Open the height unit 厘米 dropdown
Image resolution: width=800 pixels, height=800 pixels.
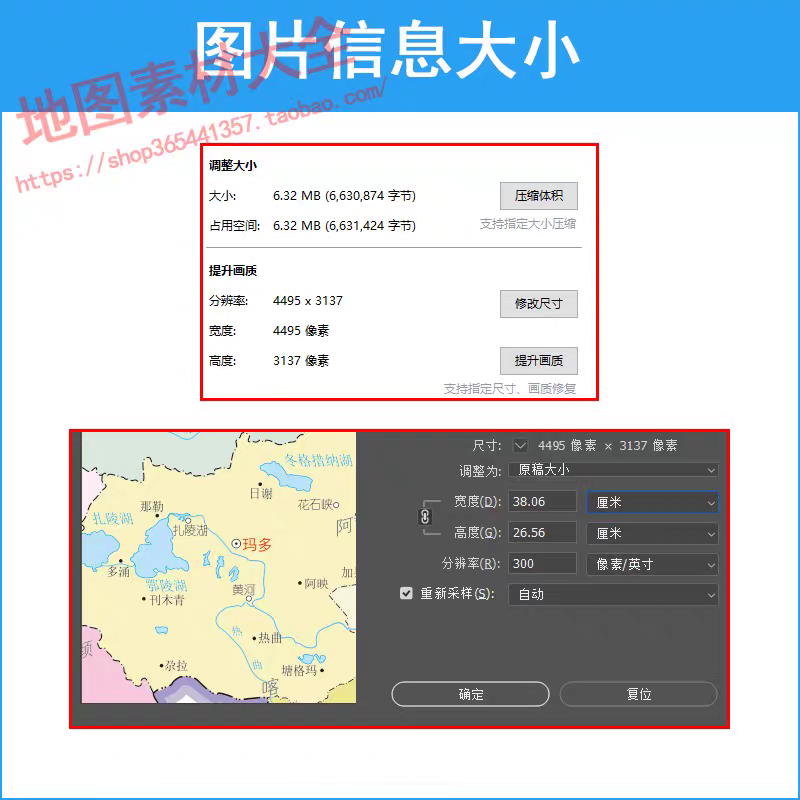click(653, 533)
